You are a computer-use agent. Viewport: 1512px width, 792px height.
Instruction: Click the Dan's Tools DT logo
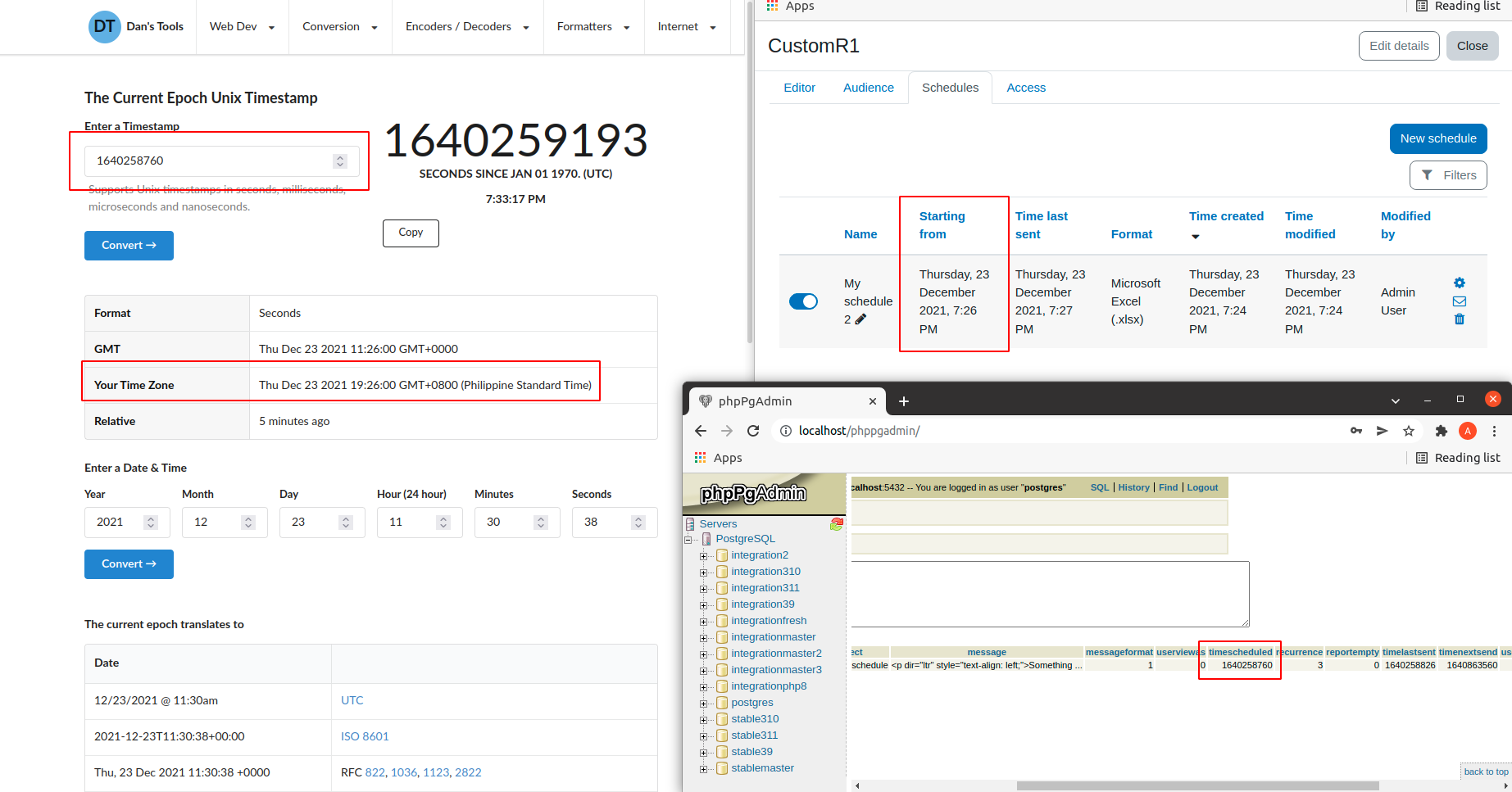pos(104,26)
